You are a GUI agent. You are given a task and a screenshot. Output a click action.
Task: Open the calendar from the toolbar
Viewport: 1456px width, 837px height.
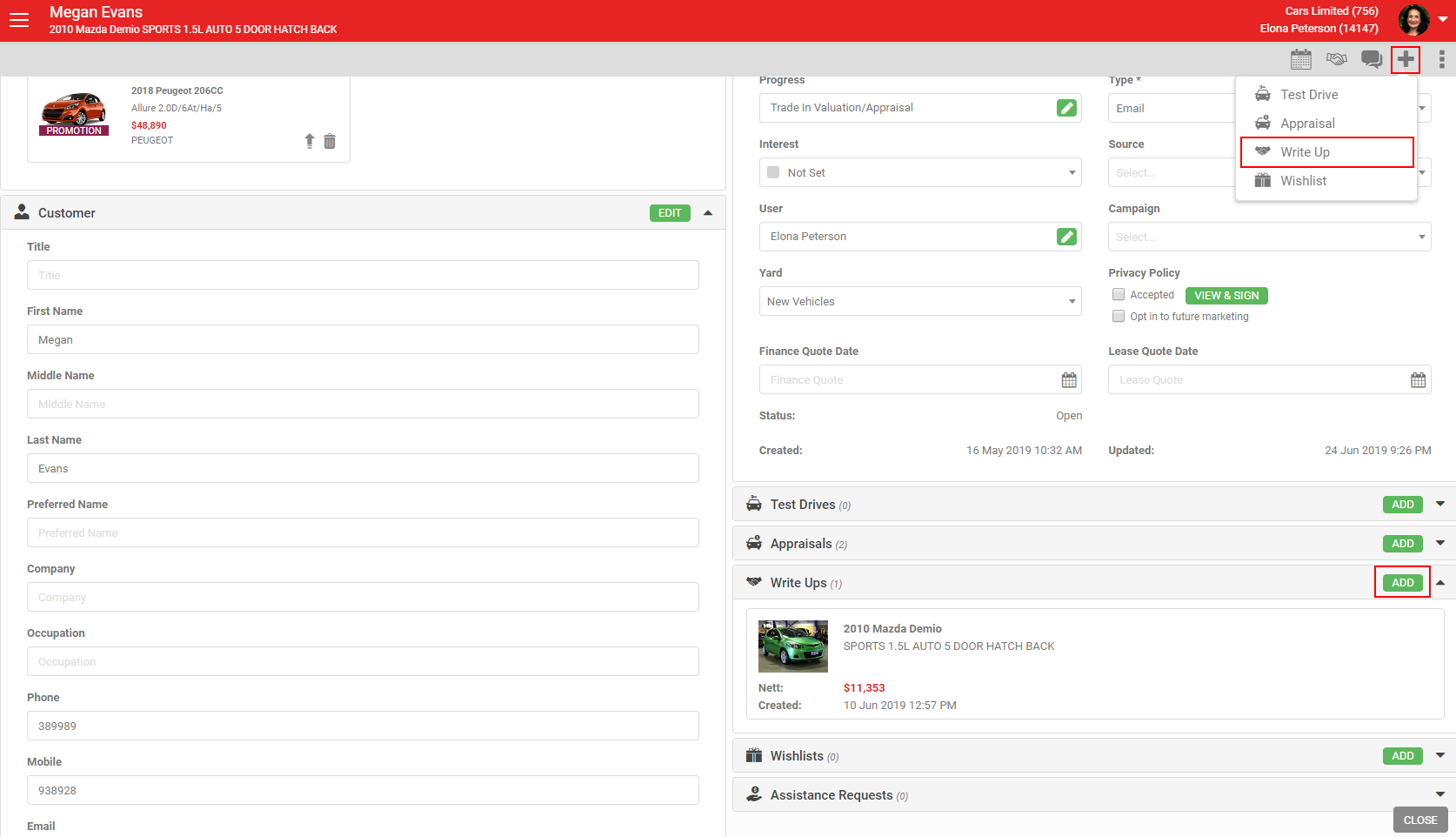coord(1301,59)
